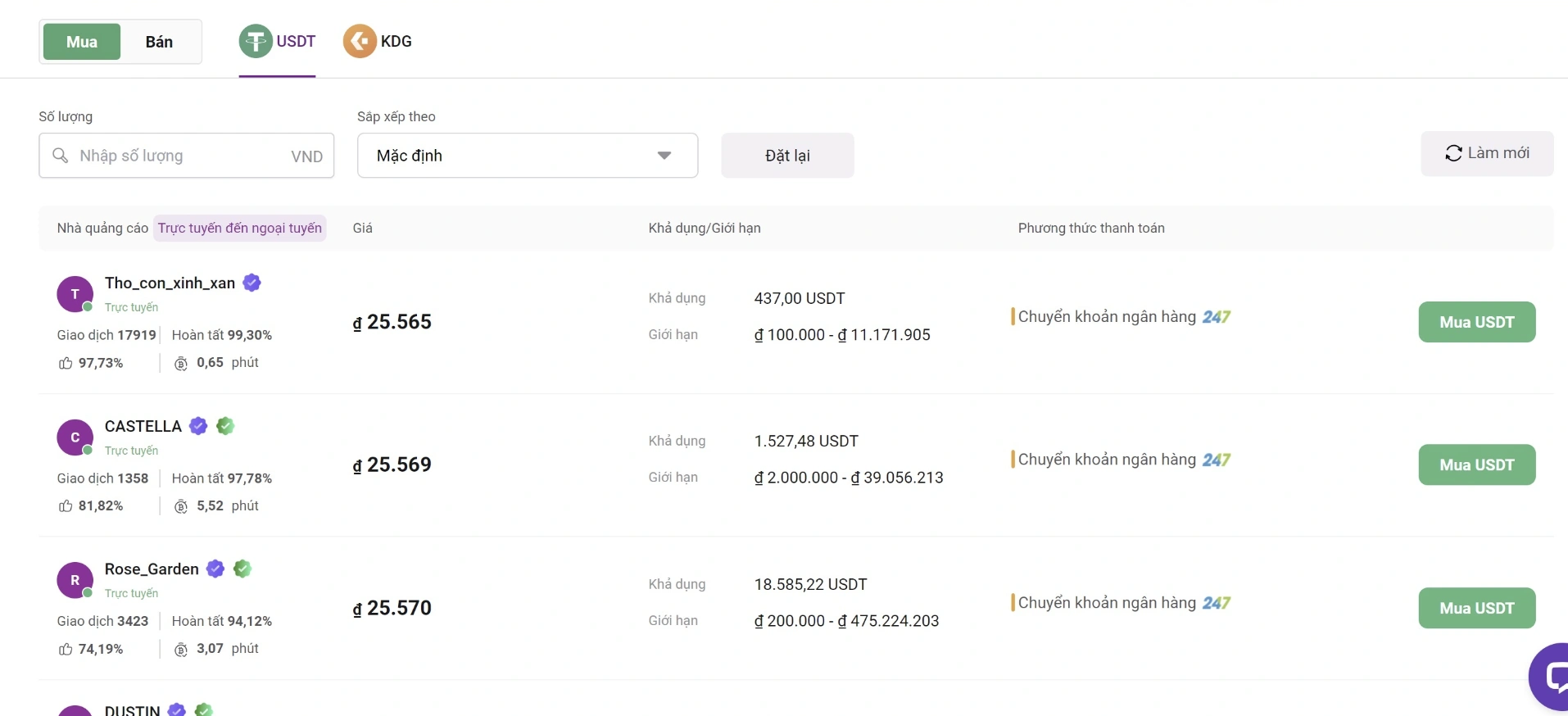1568x716 pixels.
Task: Buy USDT from Tho_con_xinh_xan
Action: pyautogui.click(x=1477, y=322)
